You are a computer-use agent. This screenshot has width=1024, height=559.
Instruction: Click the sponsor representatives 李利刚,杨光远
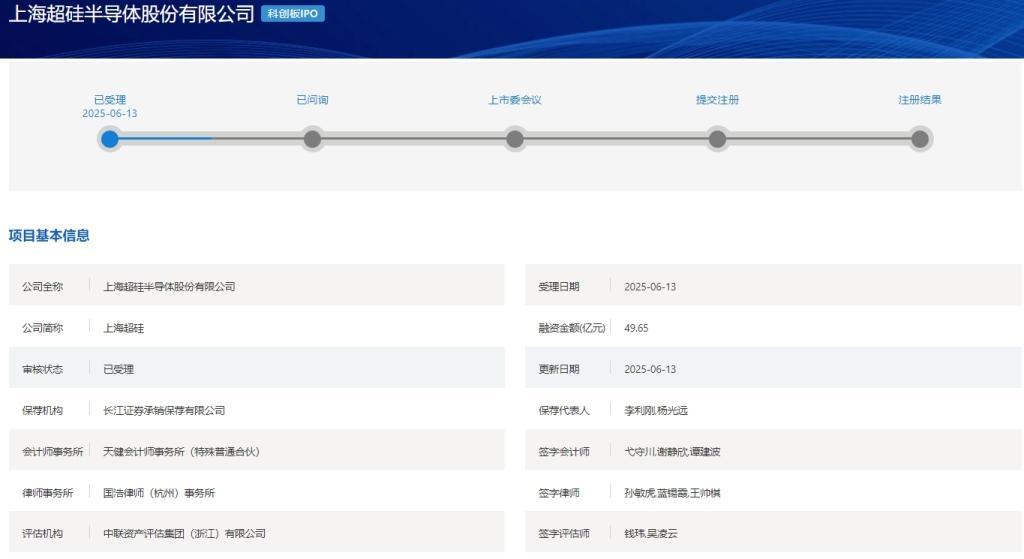click(656, 410)
